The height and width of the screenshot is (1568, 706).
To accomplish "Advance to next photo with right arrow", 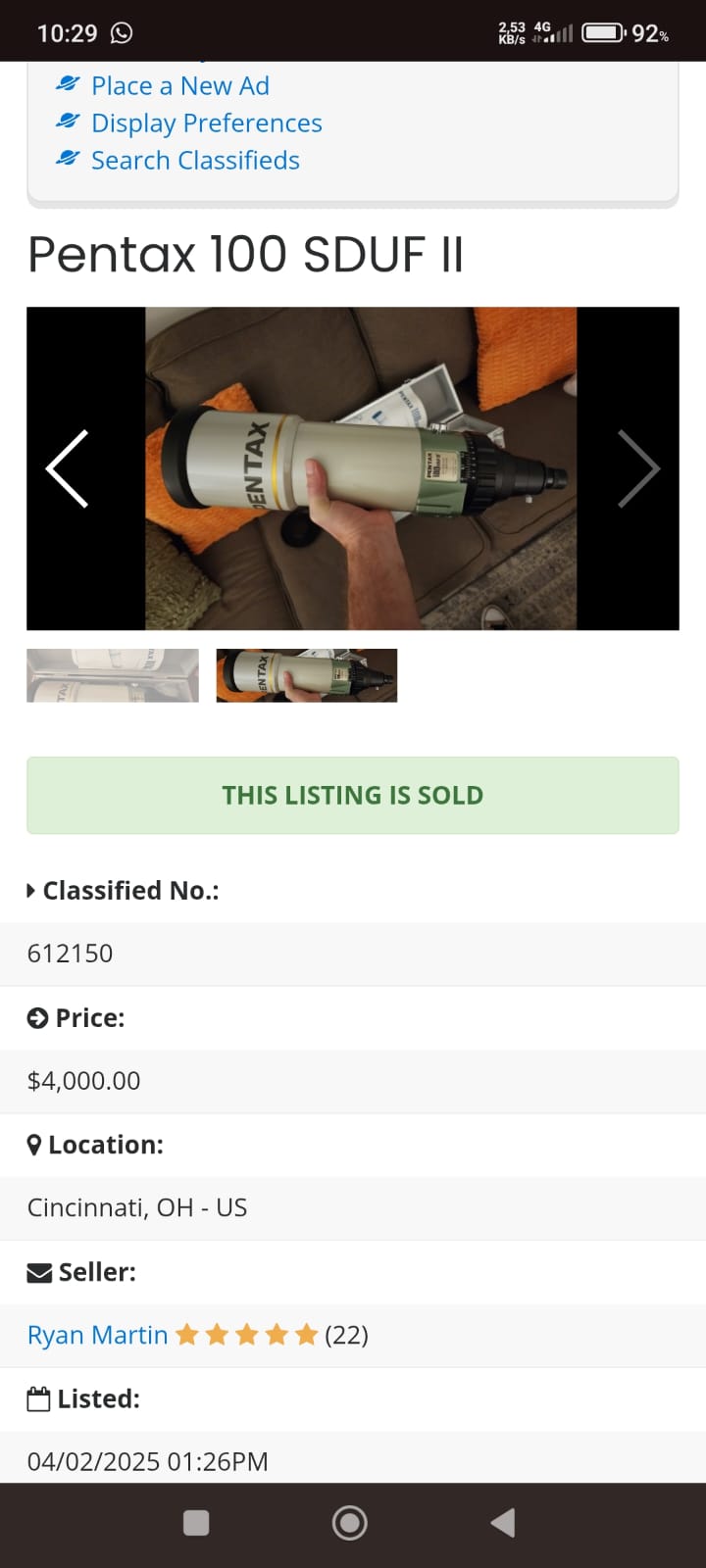I will point(638,468).
